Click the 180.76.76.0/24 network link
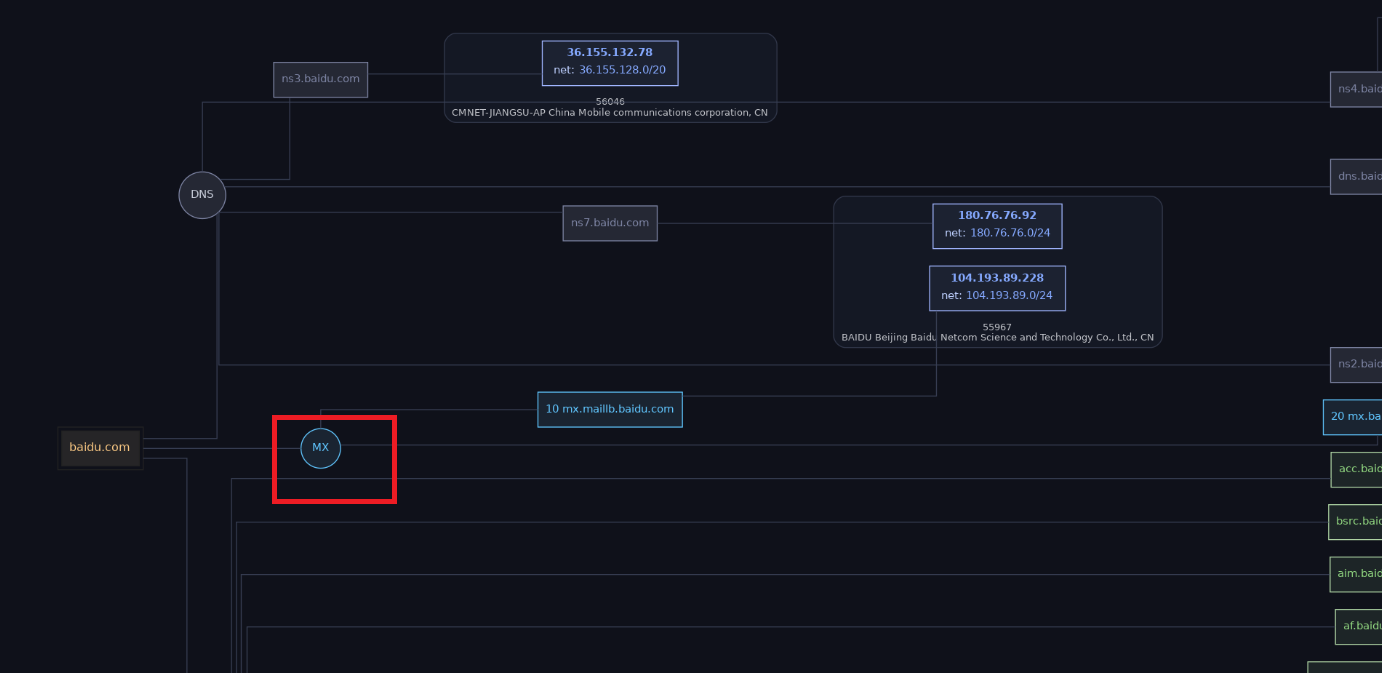This screenshot has height=673, width=1382. click(x=1010, y=233)
